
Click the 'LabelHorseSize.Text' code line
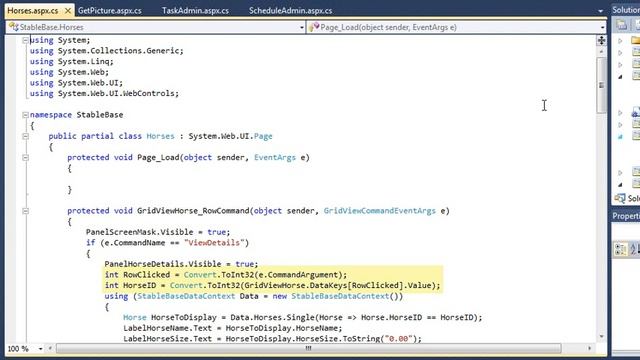point(272,339)
